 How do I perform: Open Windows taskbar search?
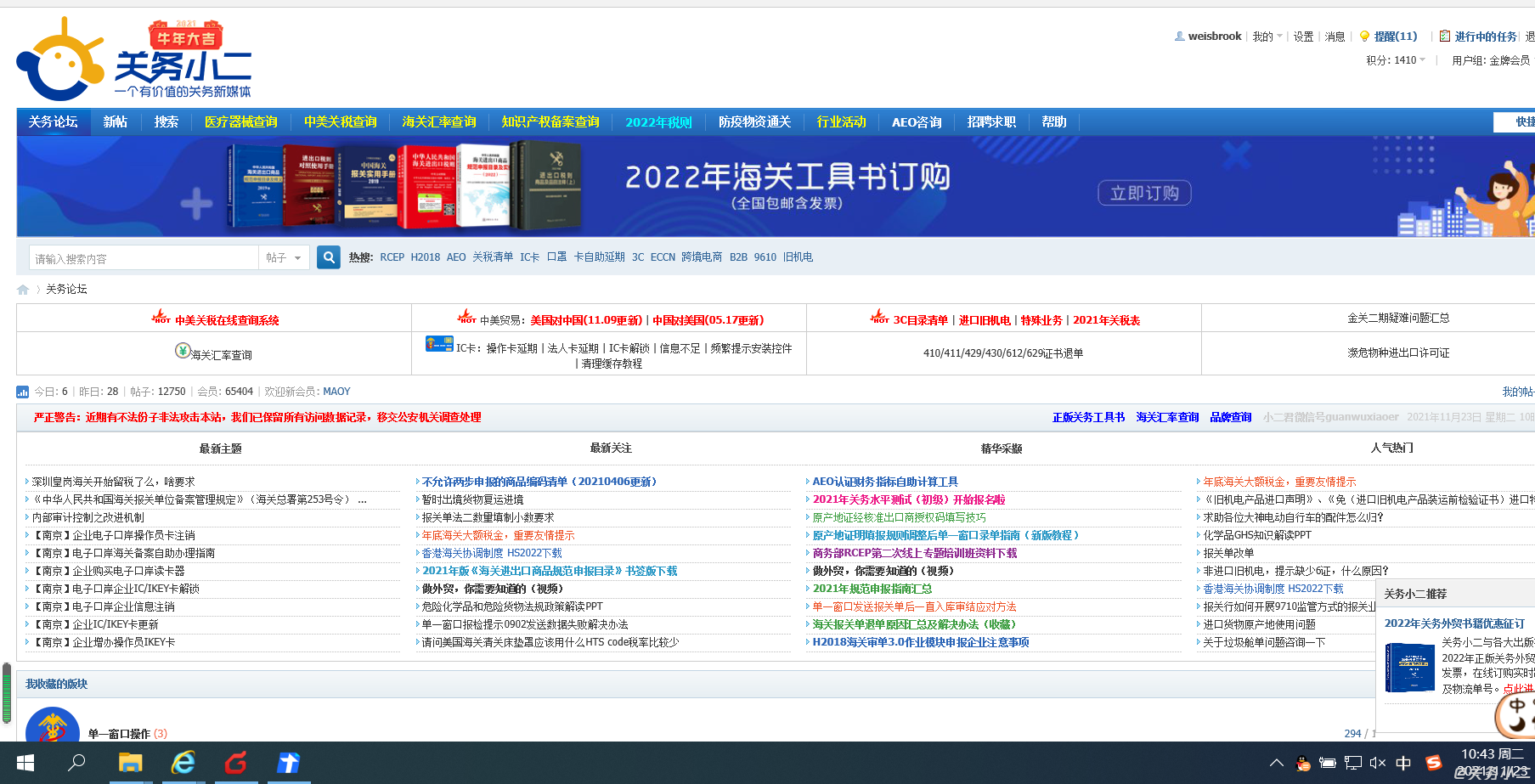[77, 763]
